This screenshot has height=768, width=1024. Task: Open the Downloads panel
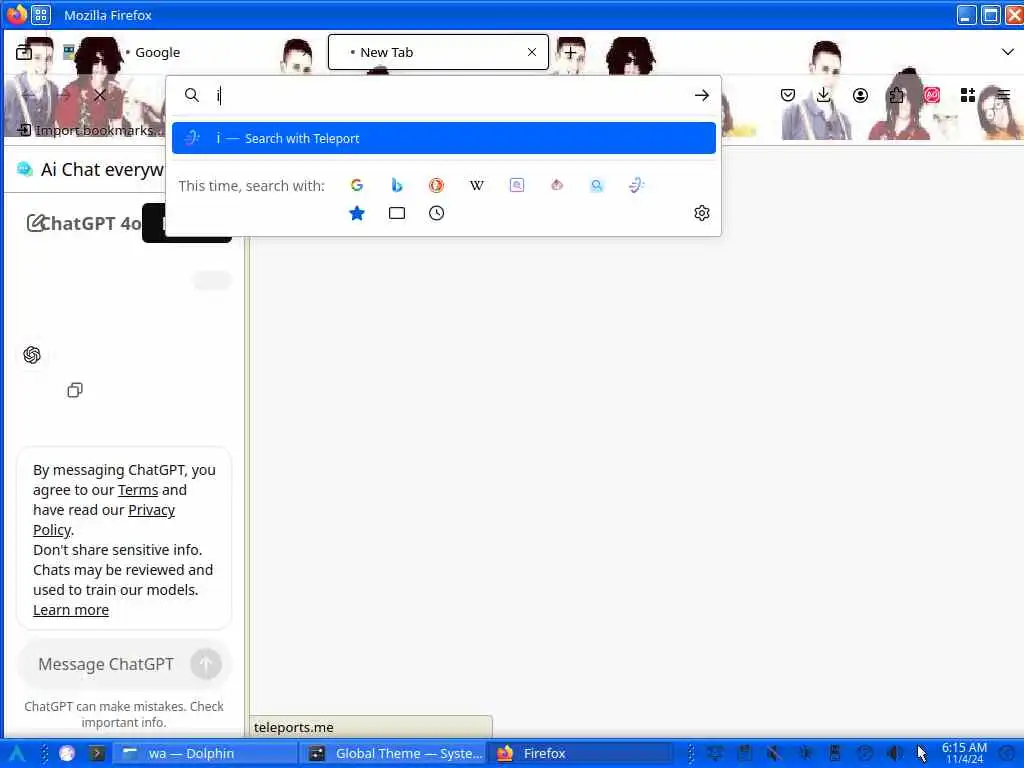(x=824, y=95)
